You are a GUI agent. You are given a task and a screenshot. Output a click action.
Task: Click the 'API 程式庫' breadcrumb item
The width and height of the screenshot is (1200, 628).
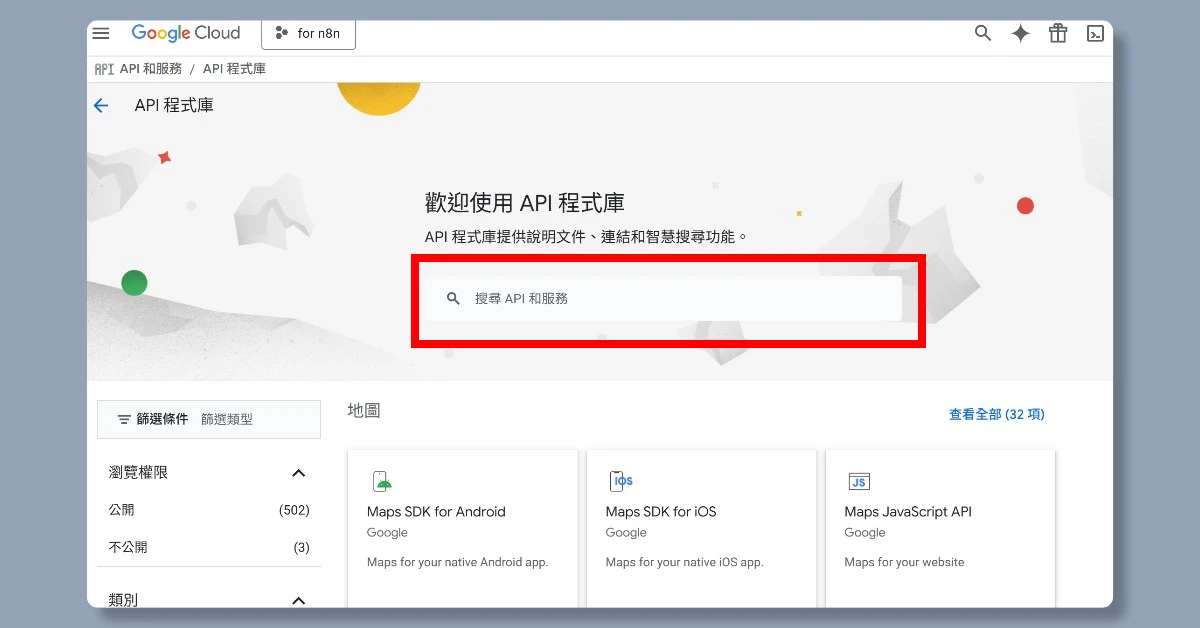[x=234, y=69]
